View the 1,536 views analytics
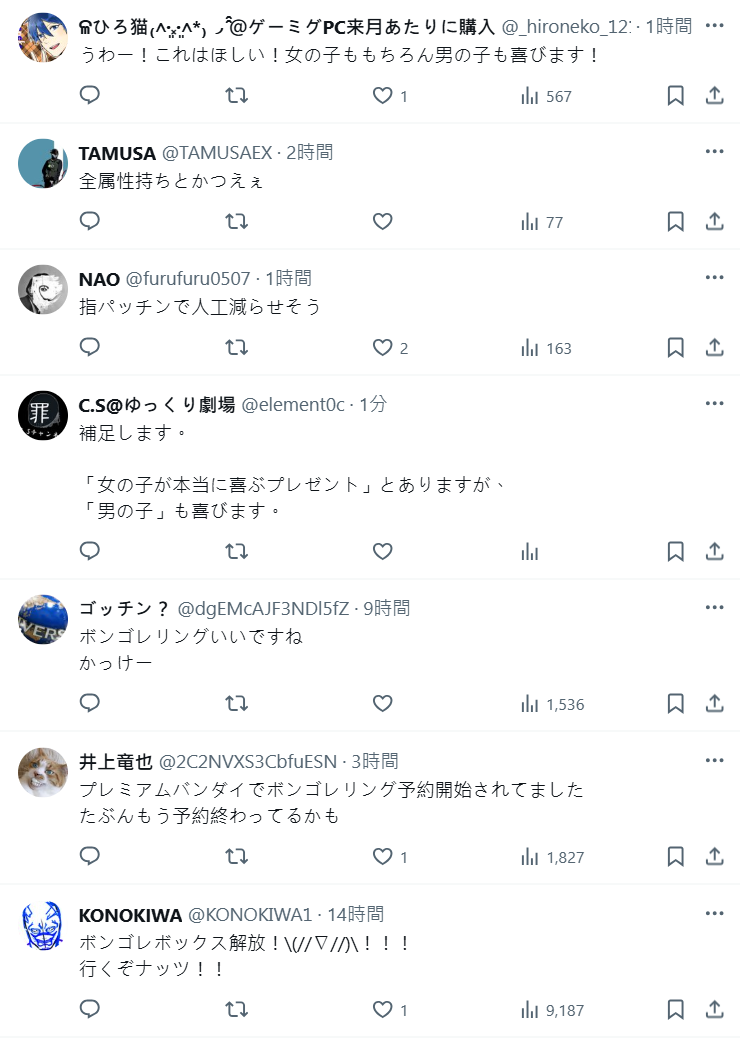Viewport: 740px width, 1043px height. 553,704
